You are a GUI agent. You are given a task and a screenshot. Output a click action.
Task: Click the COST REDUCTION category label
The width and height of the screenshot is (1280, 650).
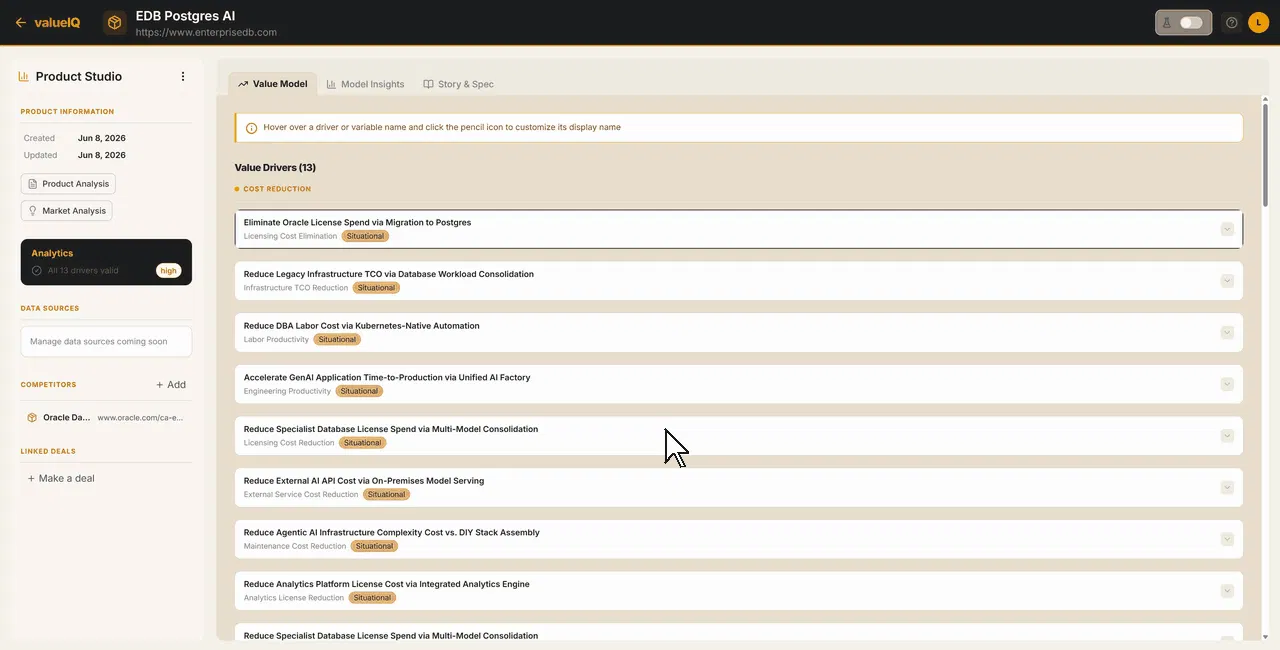pyautogui.click(x=277, y=189)
